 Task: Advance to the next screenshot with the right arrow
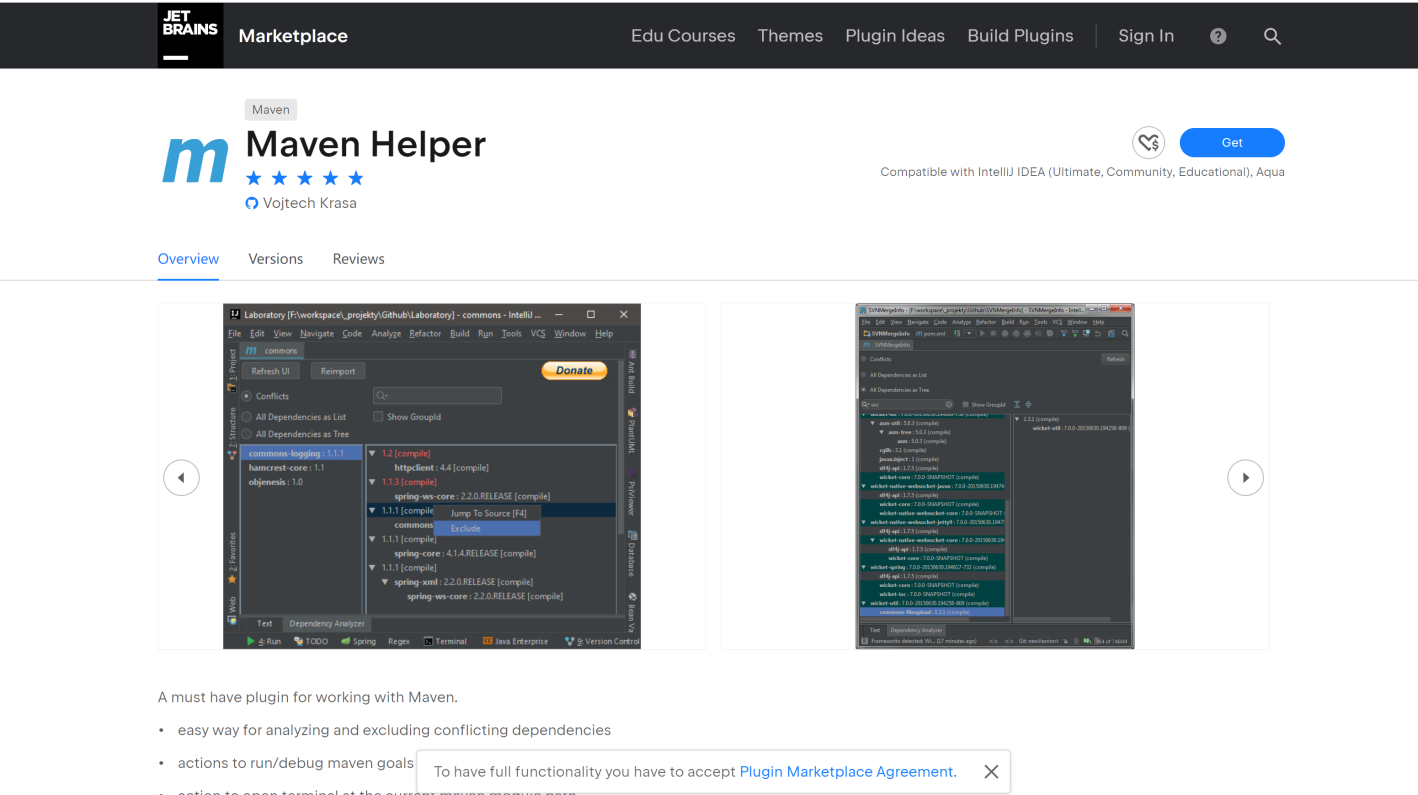[1245, 477]
